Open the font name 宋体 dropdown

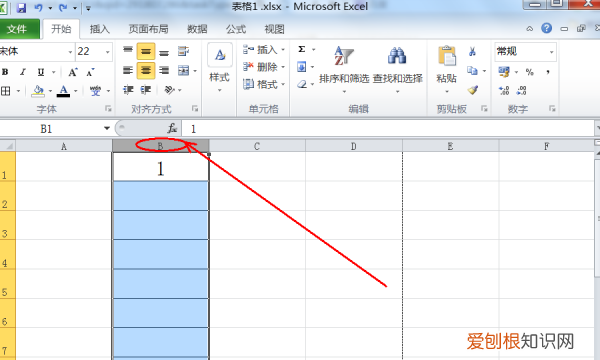pyautogui.click(x=70, y=52)
